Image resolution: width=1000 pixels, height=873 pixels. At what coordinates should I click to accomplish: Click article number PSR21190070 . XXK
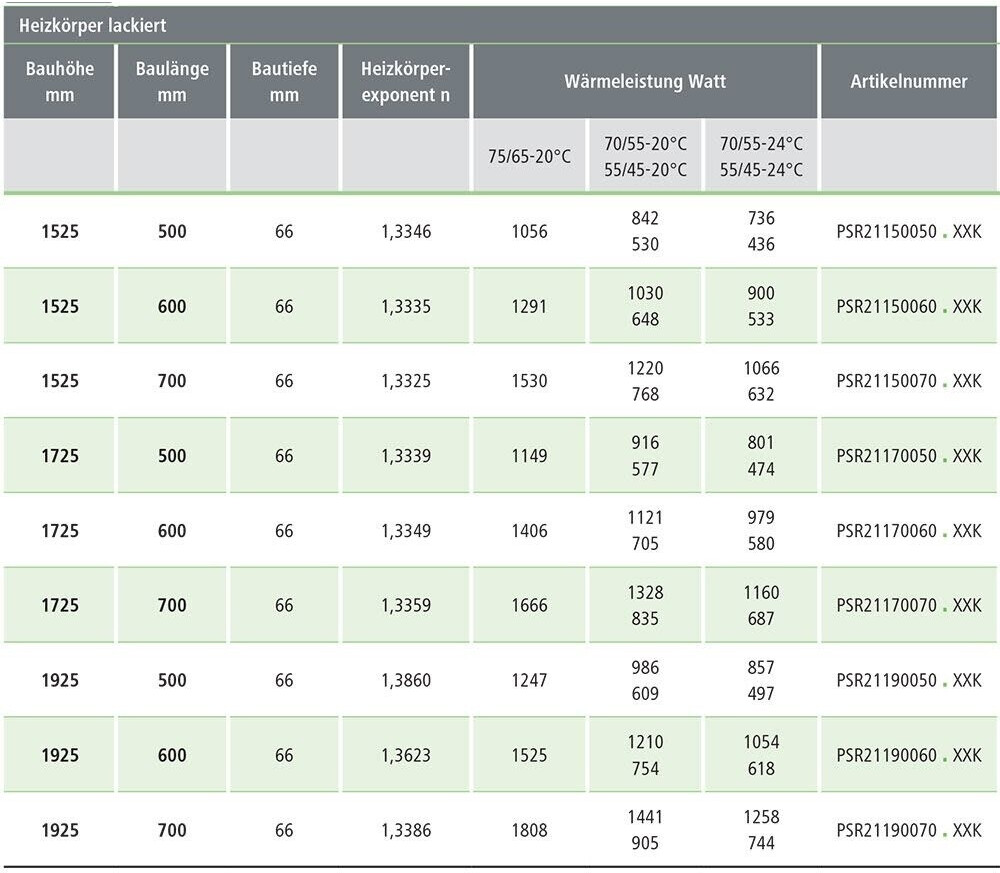coord(909,830)
